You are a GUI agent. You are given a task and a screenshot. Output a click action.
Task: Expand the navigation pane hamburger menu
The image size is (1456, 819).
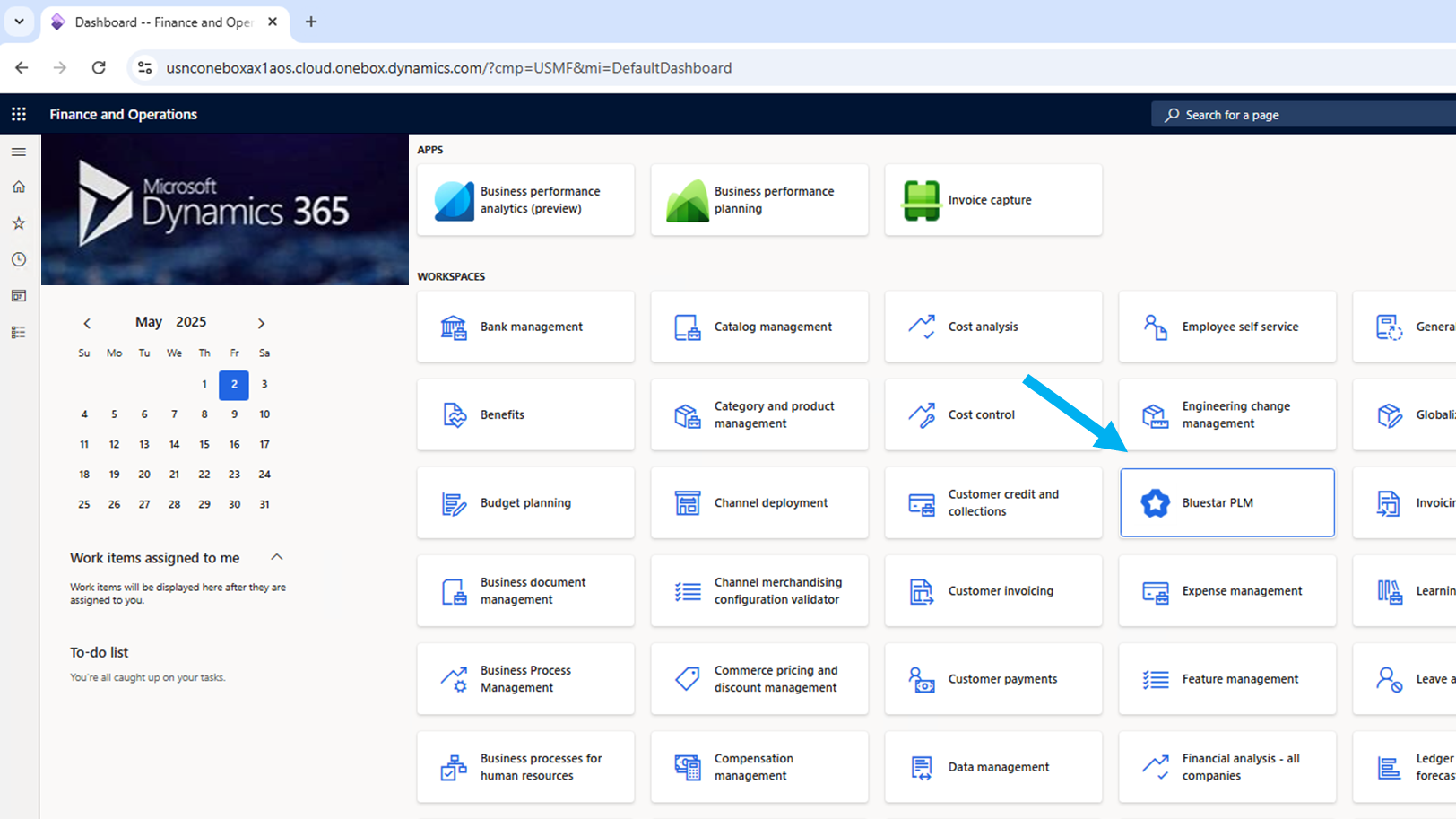tap(19, 152)
